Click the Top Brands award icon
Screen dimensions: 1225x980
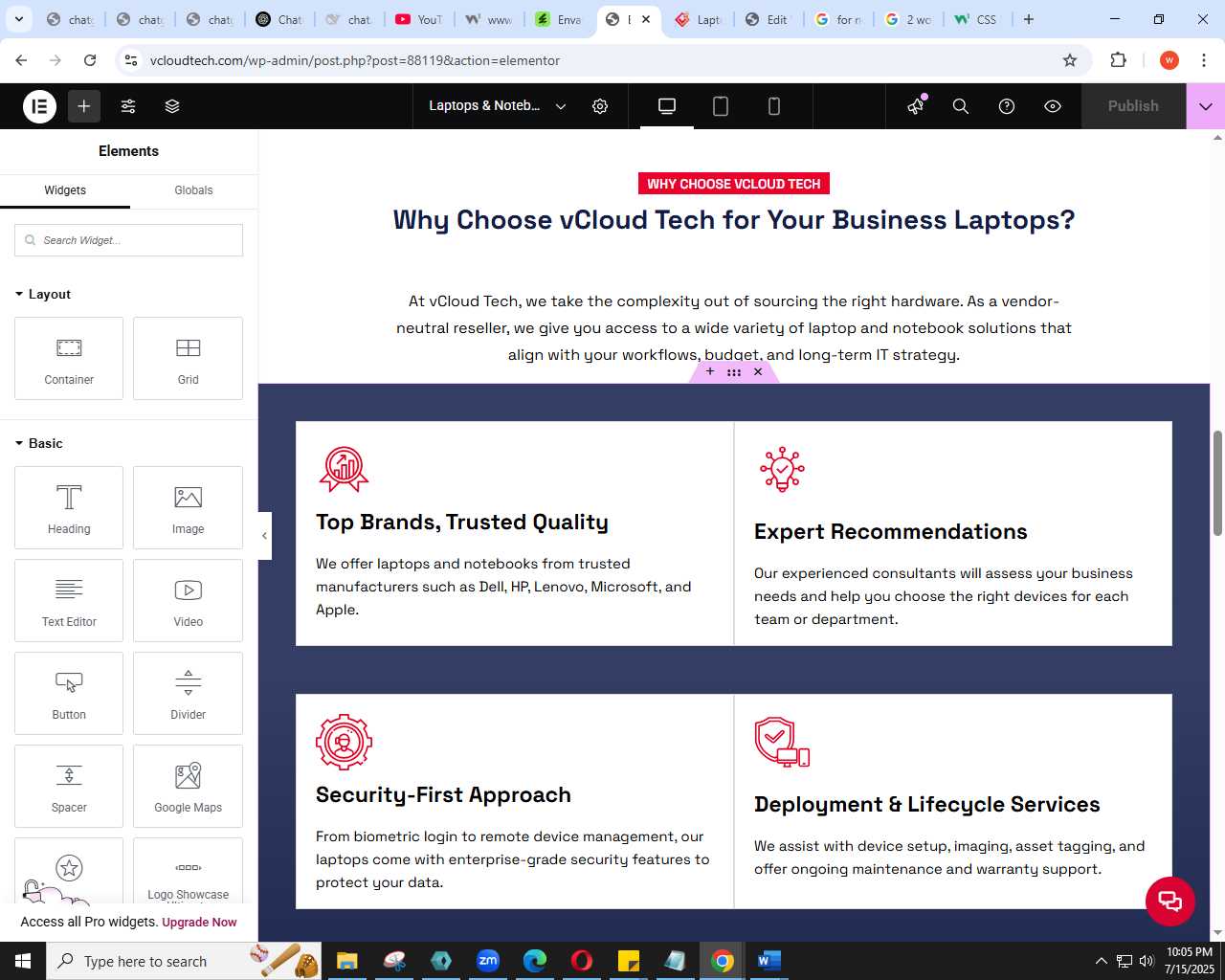click(x=344, y=469)
